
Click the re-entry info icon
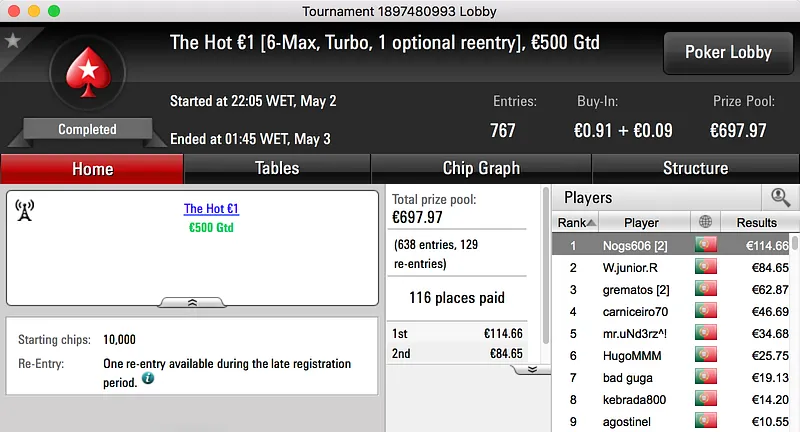(148, 380)
